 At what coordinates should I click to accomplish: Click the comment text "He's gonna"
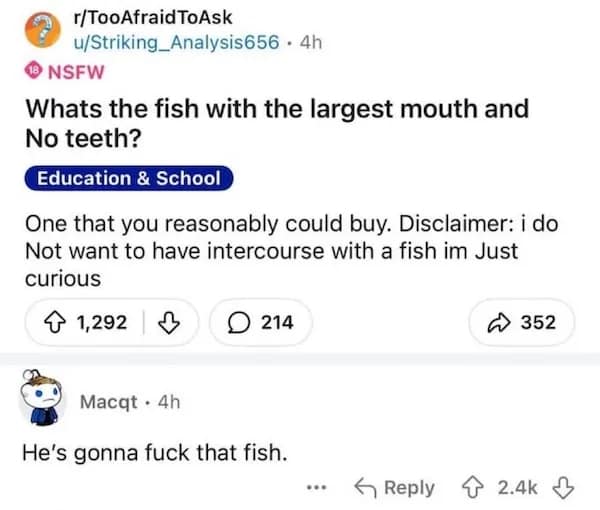(155, 450)
